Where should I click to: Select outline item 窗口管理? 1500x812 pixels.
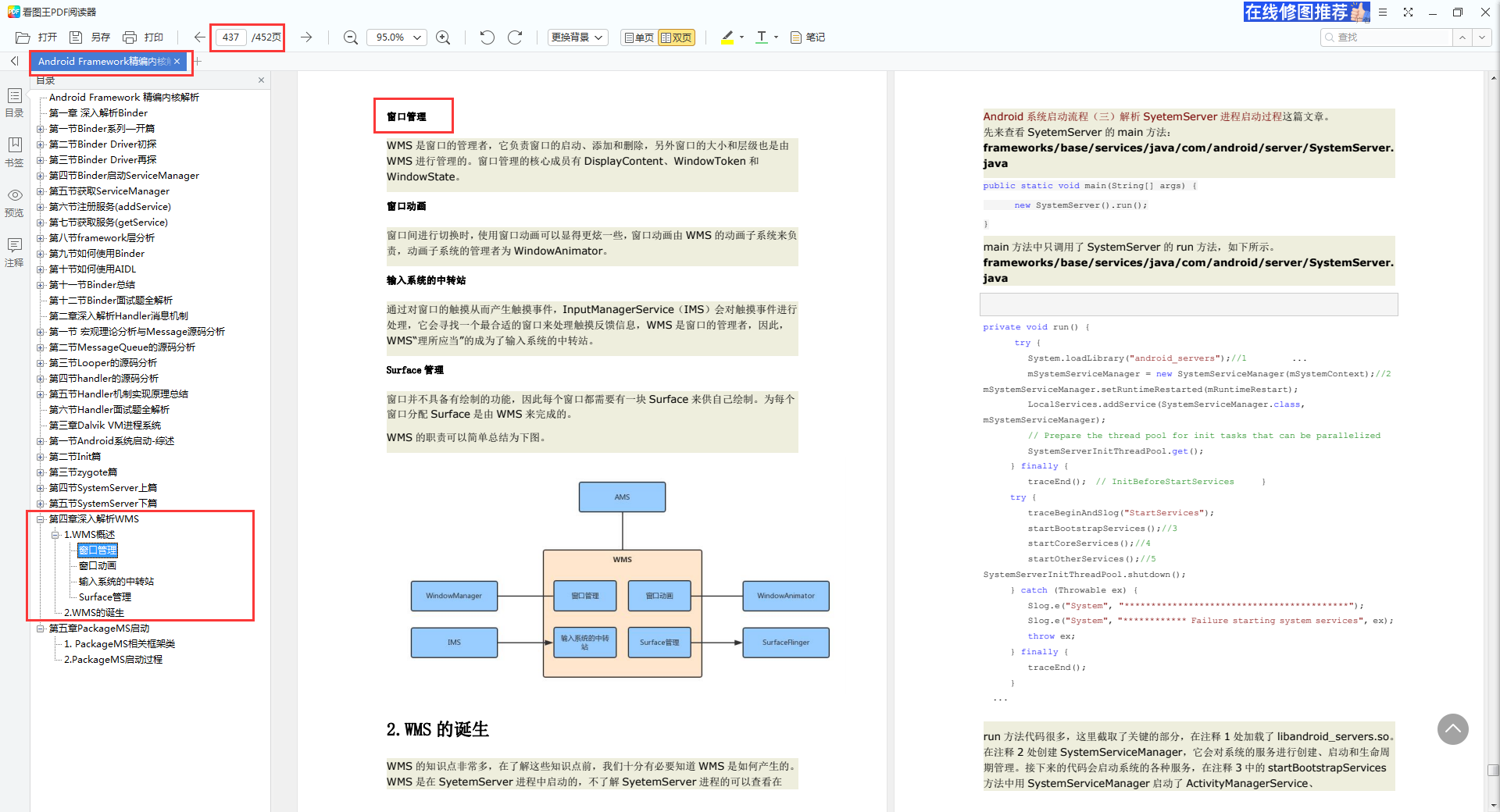pos(98,550)
